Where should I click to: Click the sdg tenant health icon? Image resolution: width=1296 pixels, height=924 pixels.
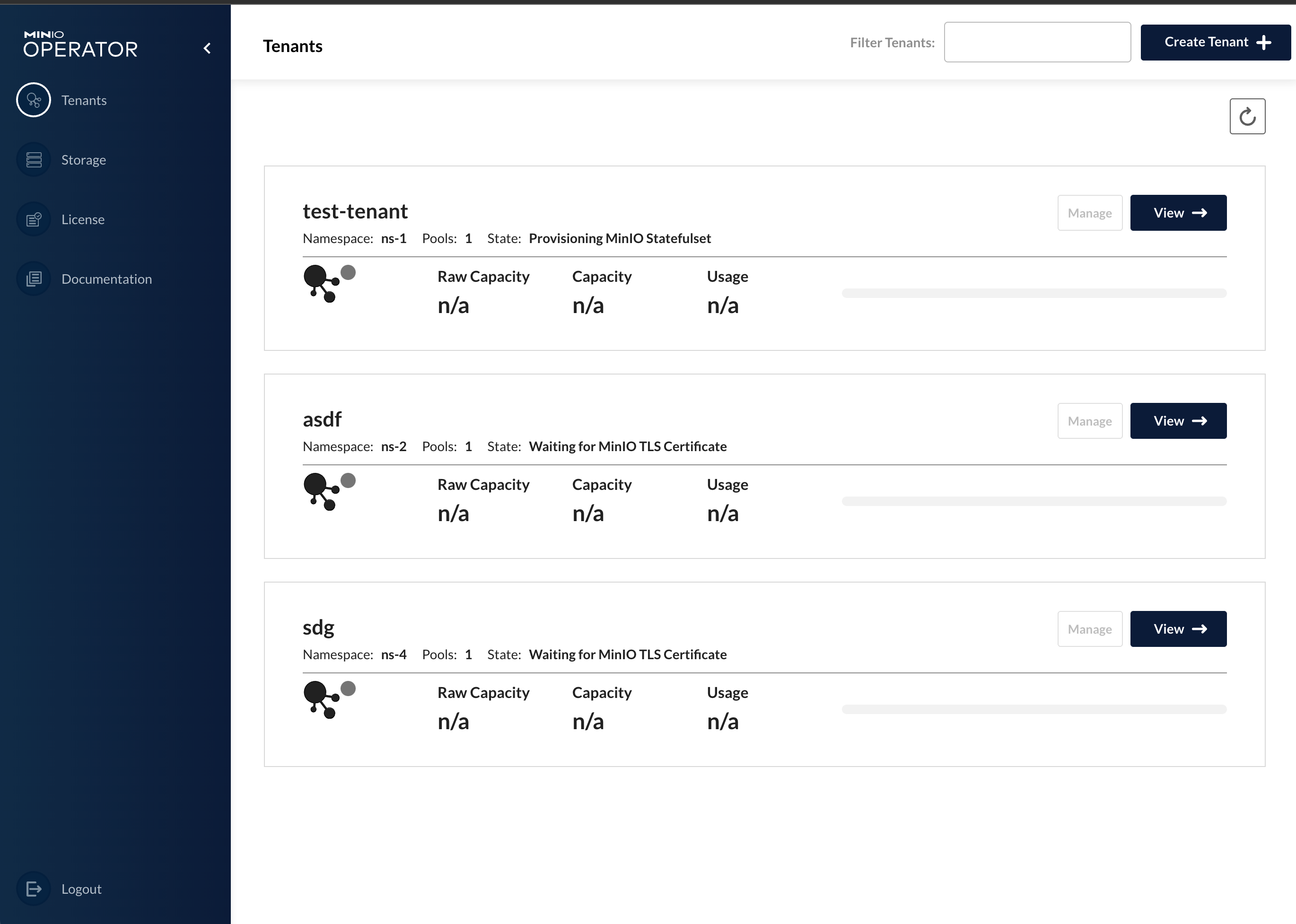coord(329,699)
